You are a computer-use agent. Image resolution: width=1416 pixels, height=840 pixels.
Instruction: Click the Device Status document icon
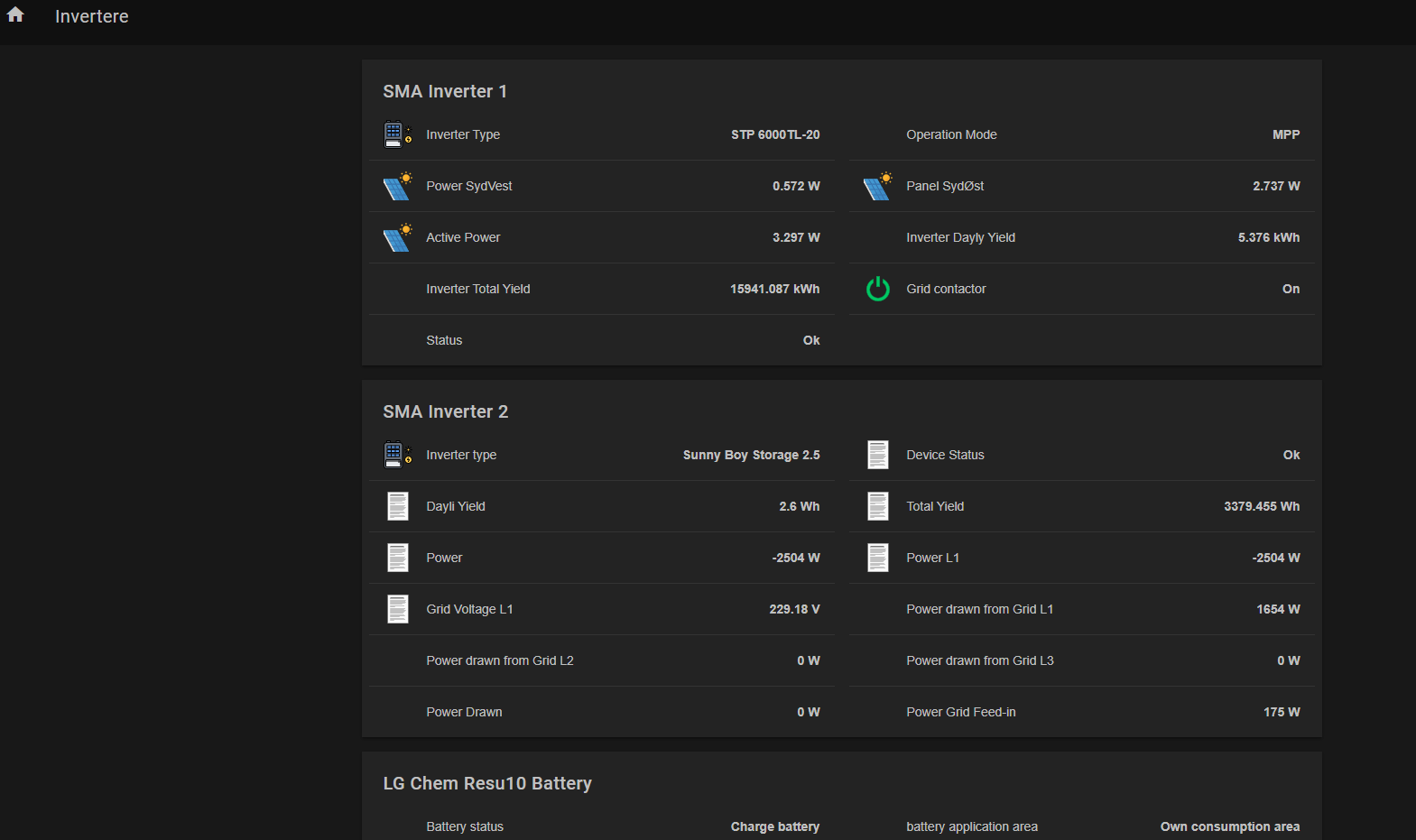click(x=877, y=455)
